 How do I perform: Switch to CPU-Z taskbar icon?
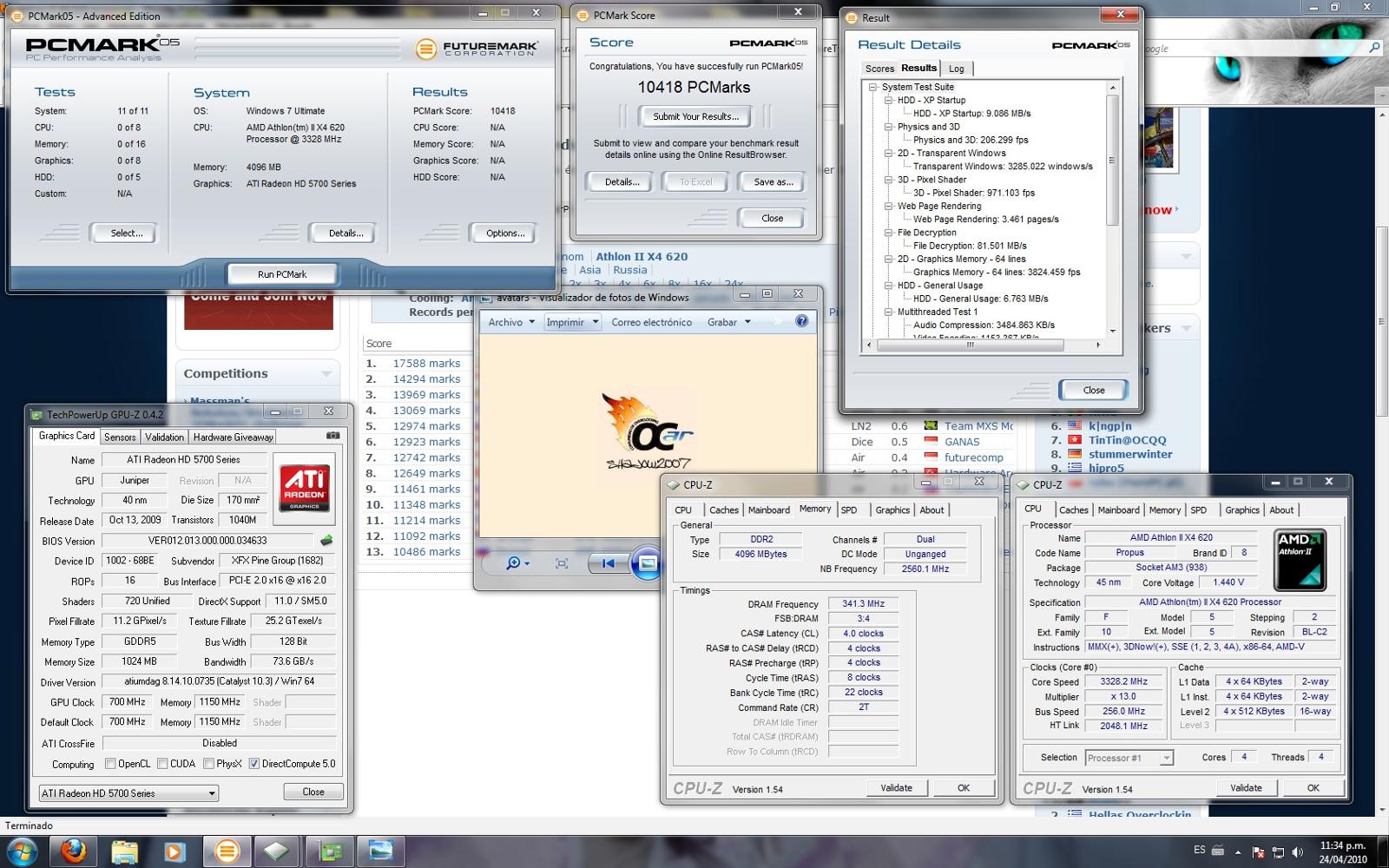[x=277, y=852]
